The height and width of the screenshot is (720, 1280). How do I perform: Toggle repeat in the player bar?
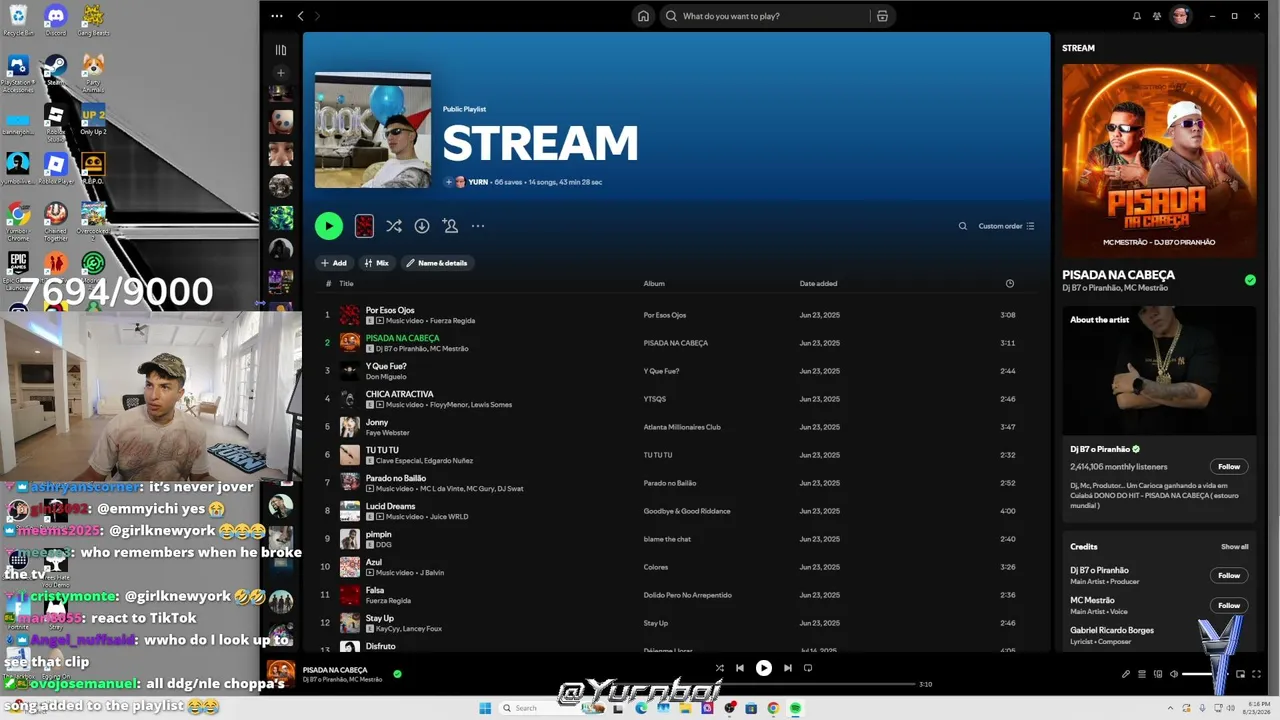808,668
